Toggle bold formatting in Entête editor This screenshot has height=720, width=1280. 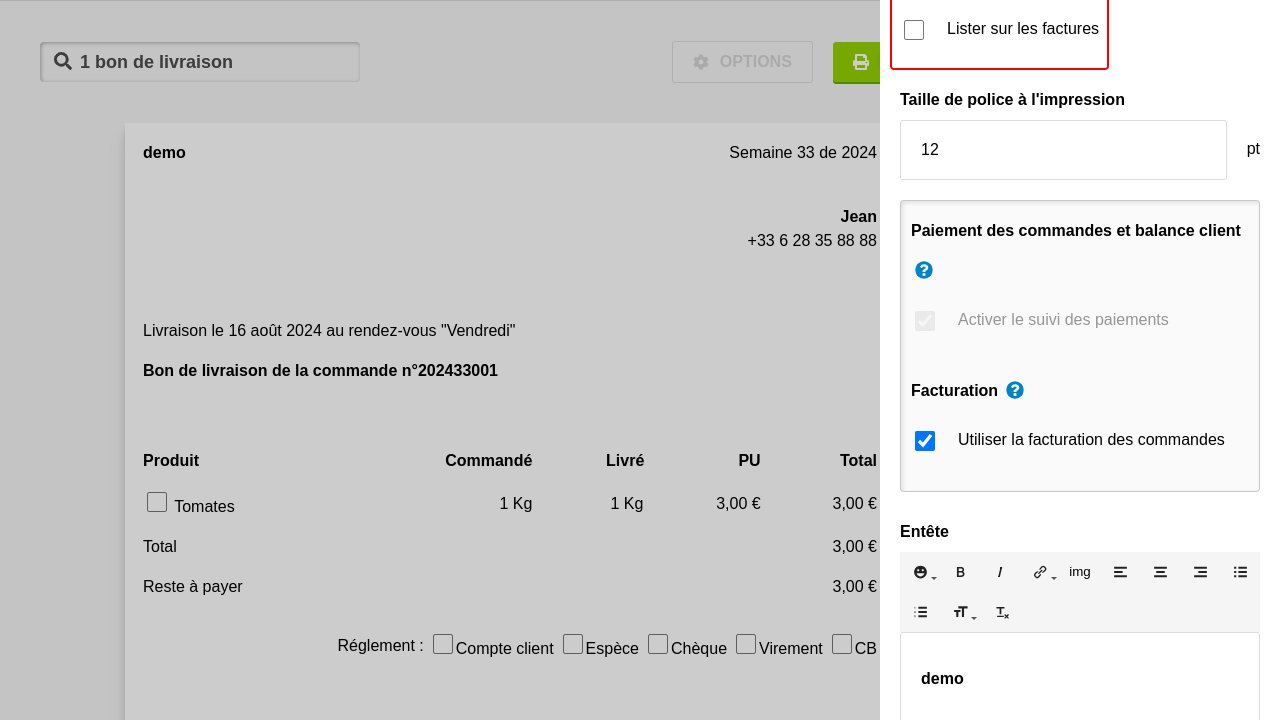(960, 572)
